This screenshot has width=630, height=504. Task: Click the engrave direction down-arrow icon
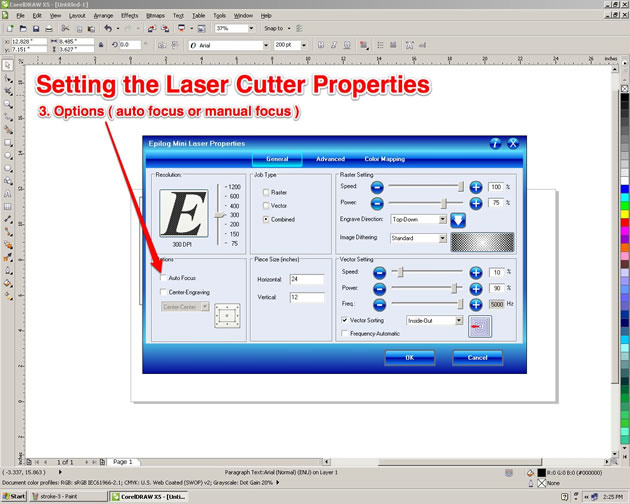[458, 220]
